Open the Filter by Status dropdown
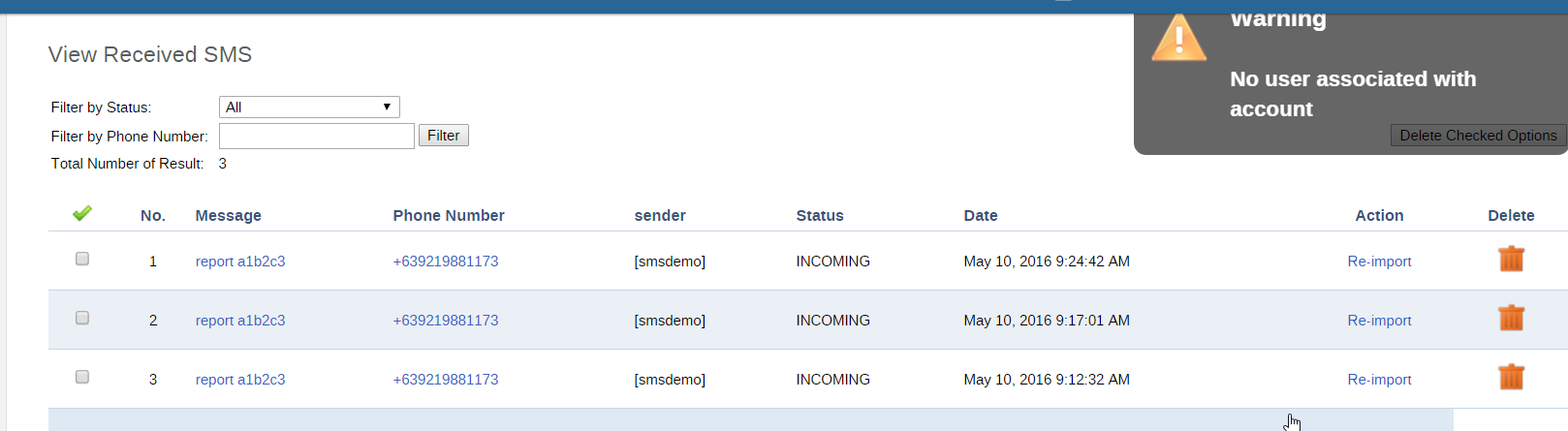Screen dimensions: 1568x431 click(309, 107)
